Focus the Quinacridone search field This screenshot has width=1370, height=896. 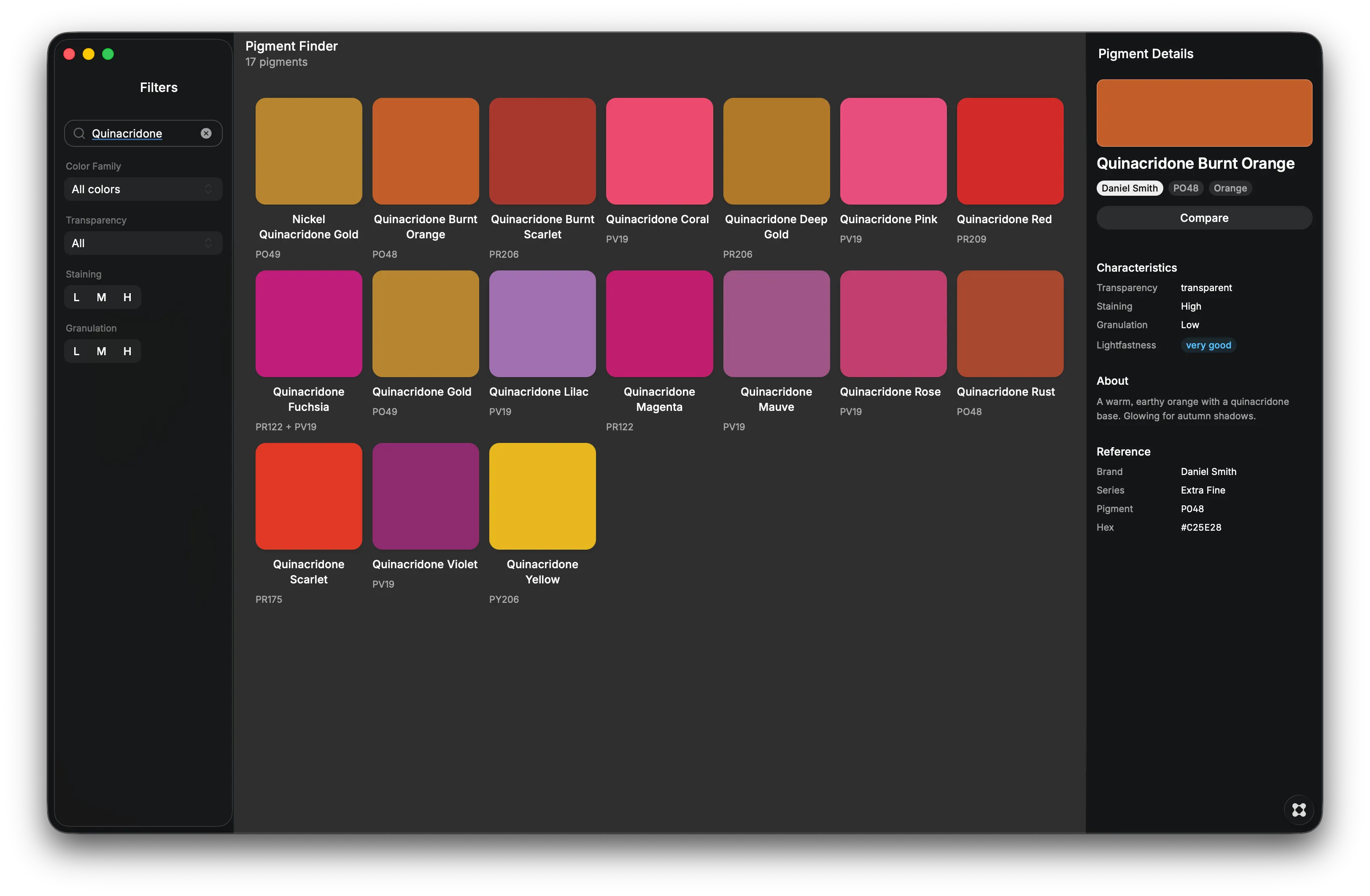click(x=143, y=134)
